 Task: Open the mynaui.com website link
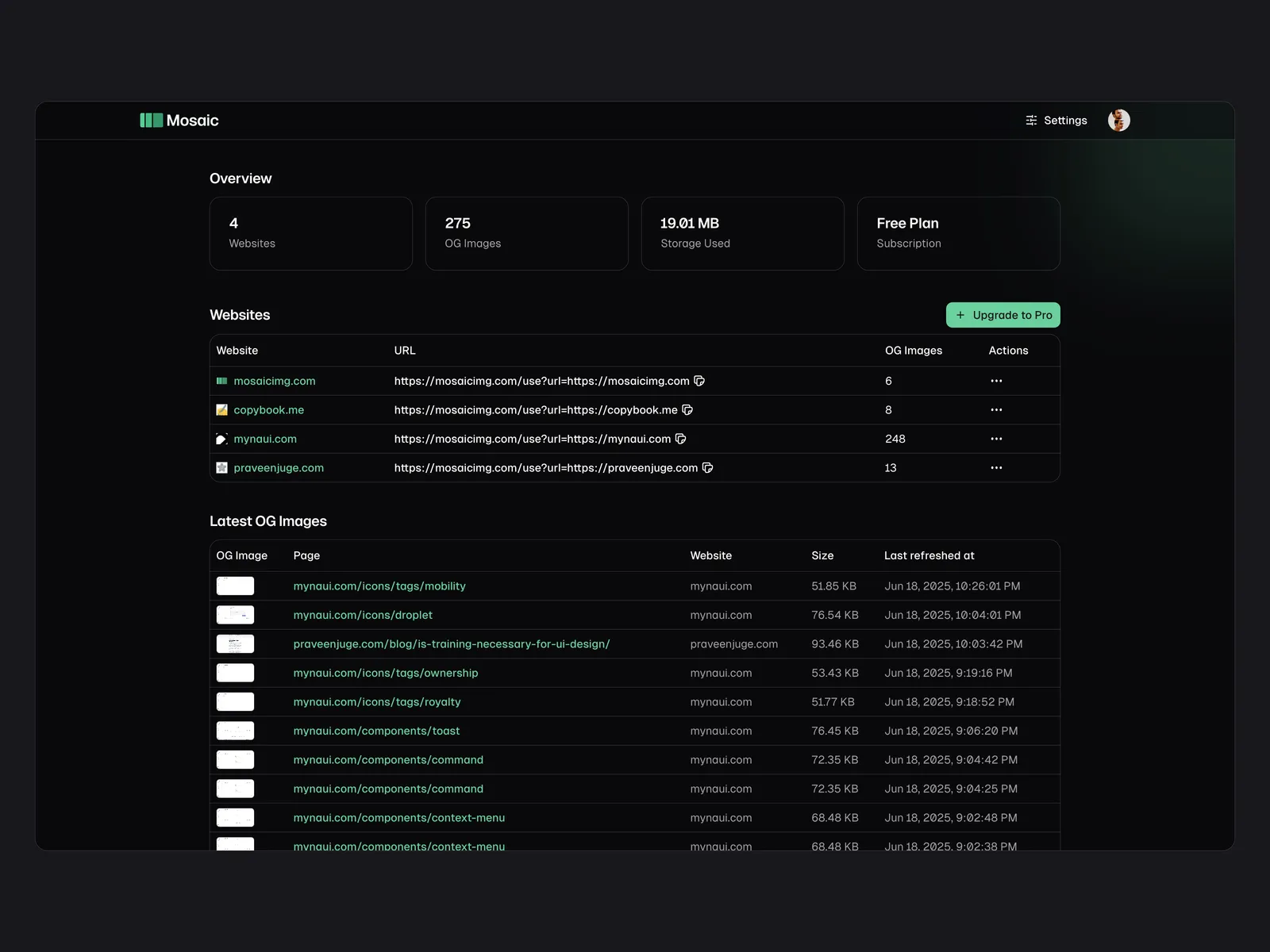tap(265, 439)
